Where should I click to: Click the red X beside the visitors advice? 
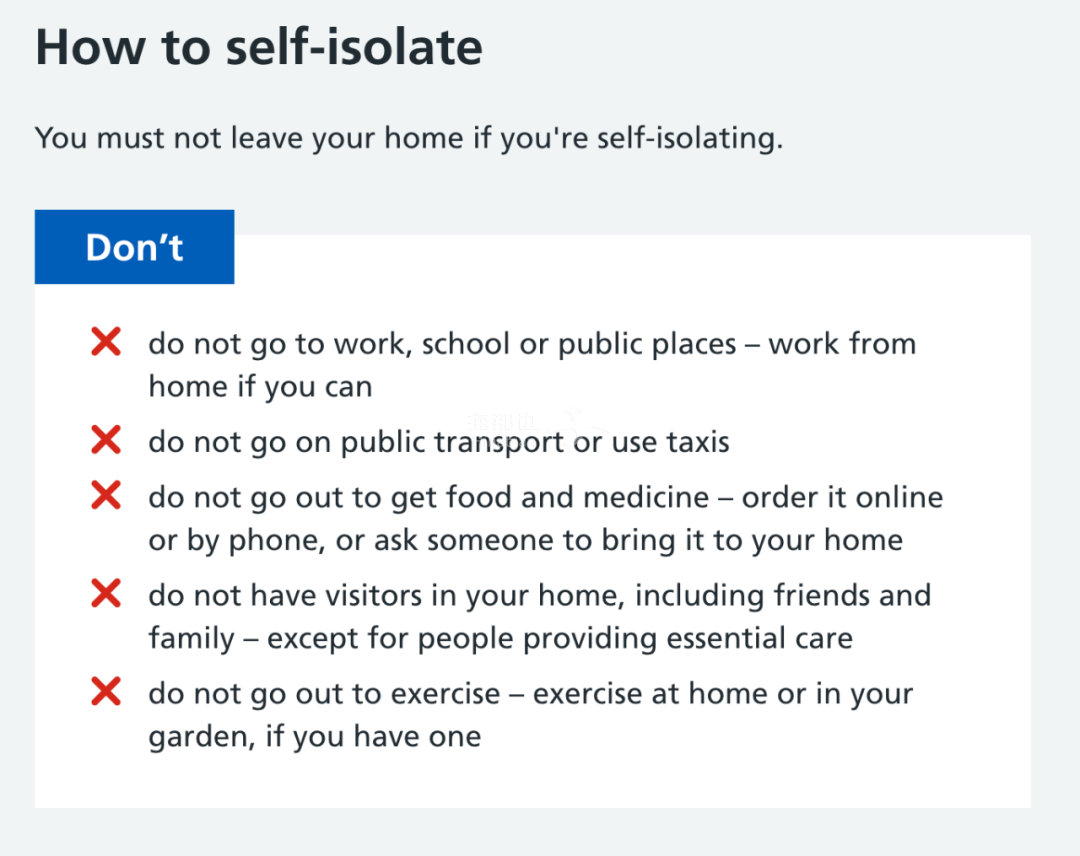106,594
